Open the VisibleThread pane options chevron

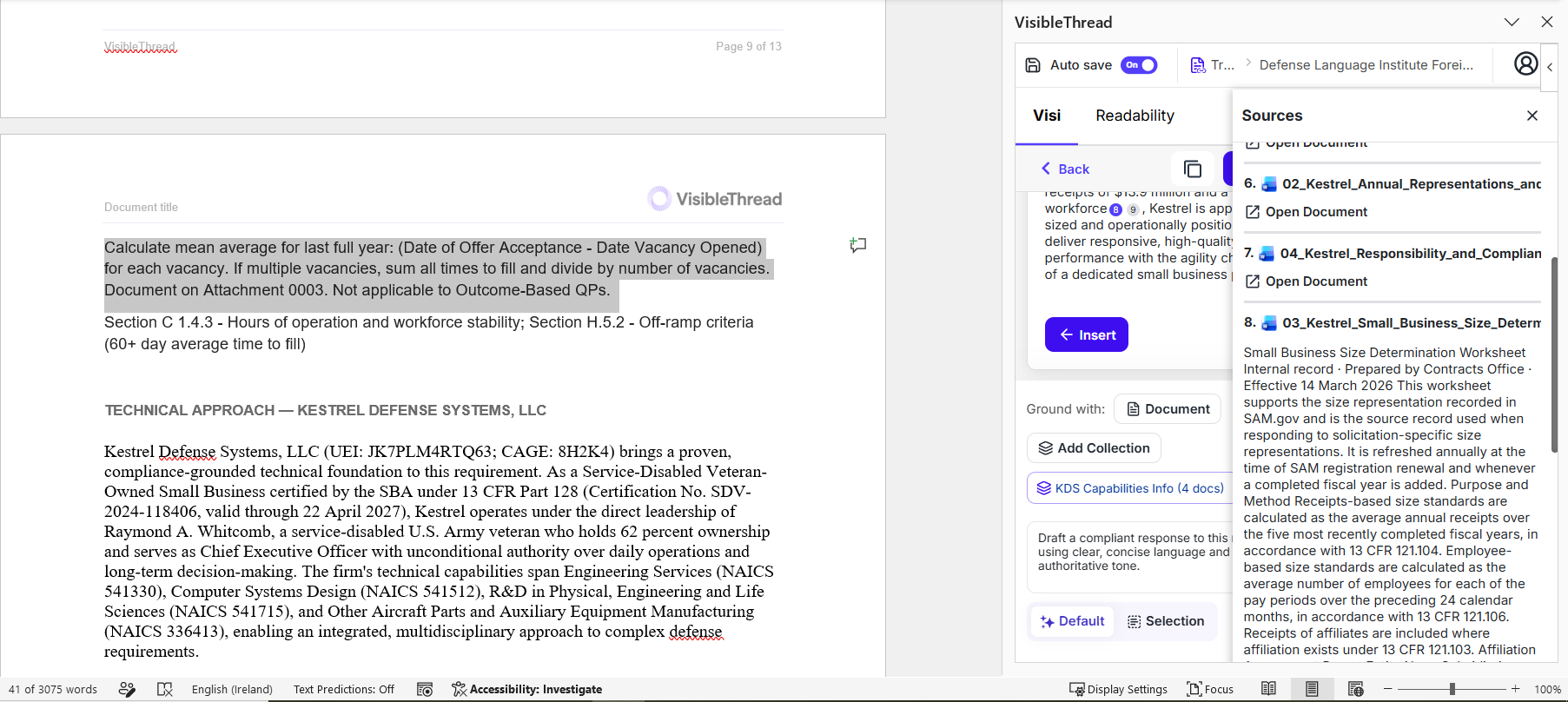[x=1512, y=22]
